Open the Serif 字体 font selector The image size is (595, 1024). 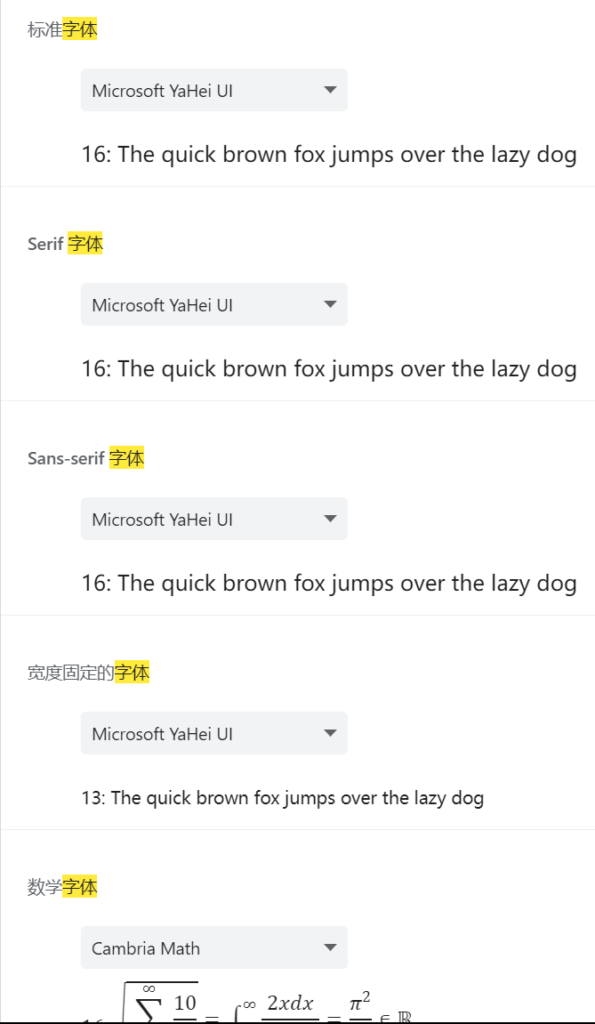pos(214,304)
